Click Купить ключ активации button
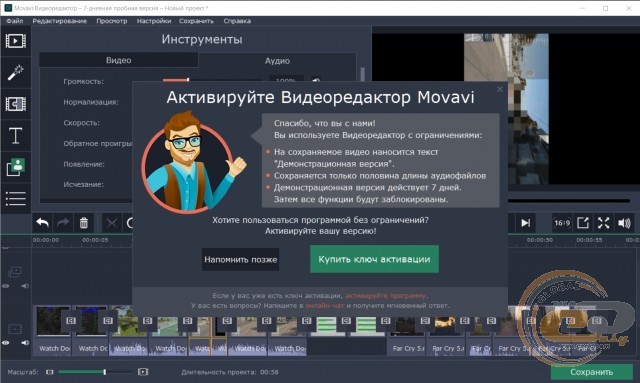 374,259
